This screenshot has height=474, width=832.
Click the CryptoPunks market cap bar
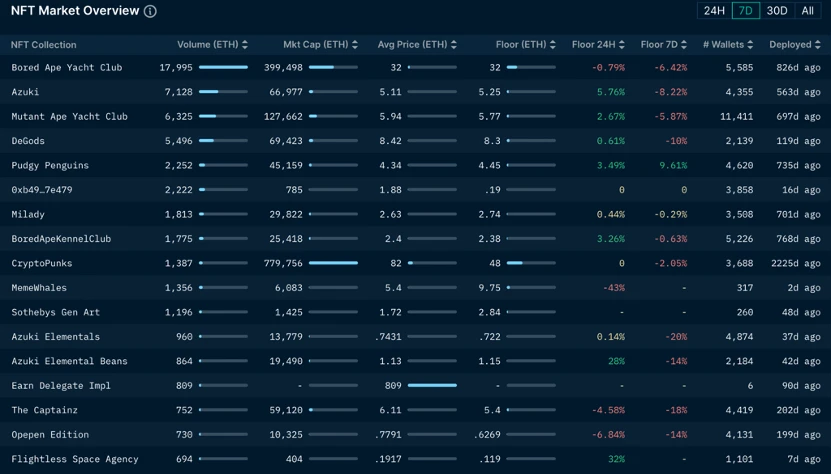pyautogui.click(x=333, y=263)
